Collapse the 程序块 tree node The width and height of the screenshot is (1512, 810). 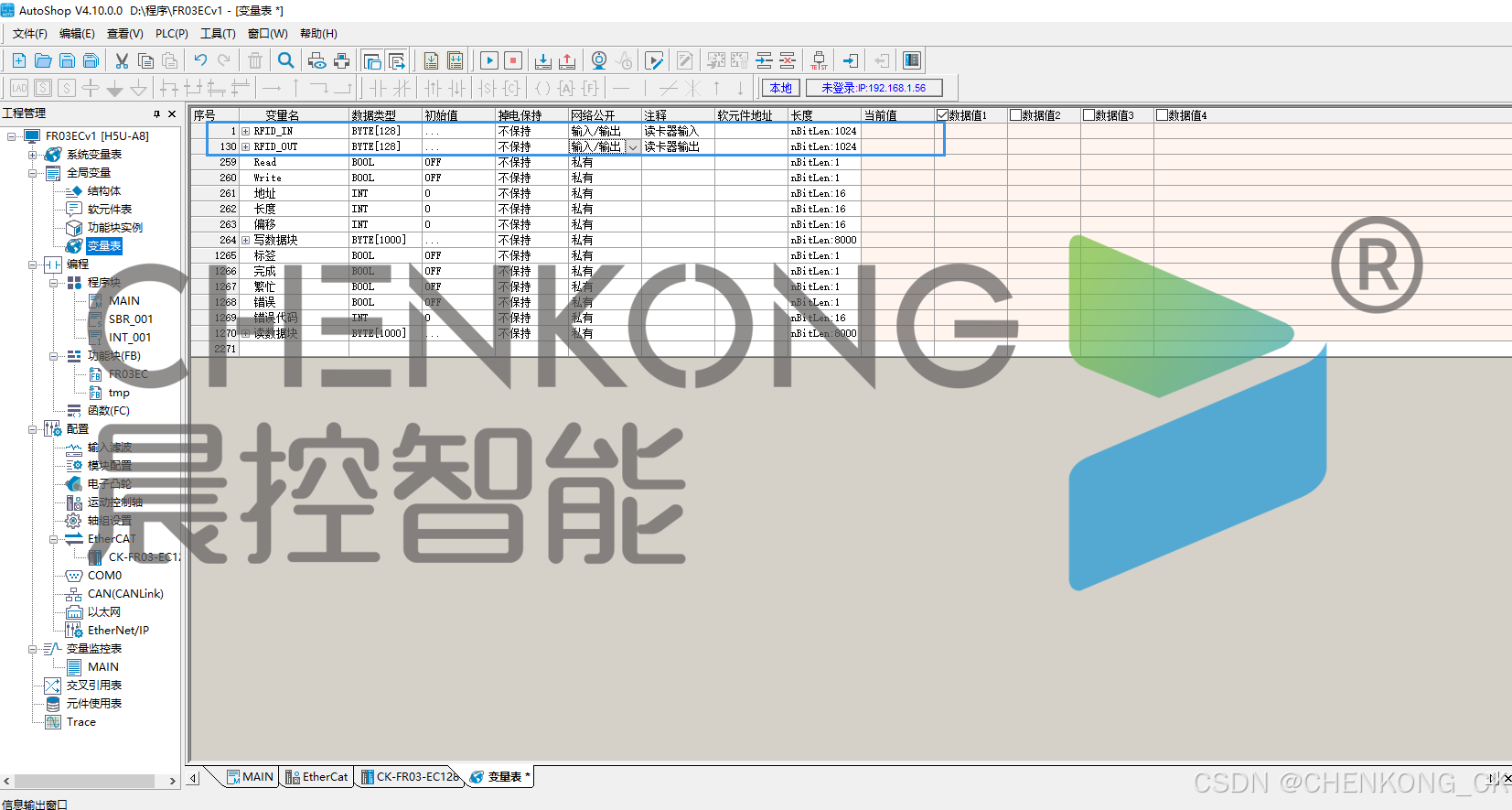coord(54,283)
